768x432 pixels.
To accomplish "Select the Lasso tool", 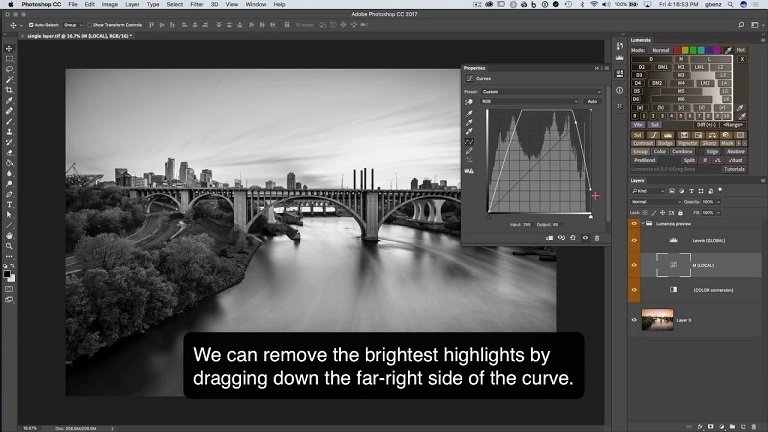I will point(9,69).
